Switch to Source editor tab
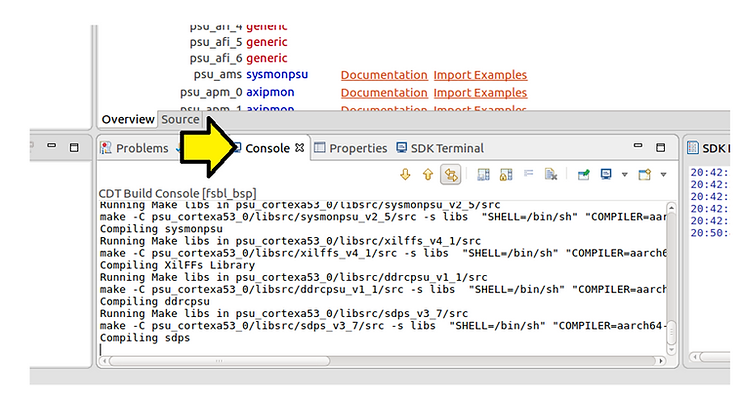 [x=180, y=119]
